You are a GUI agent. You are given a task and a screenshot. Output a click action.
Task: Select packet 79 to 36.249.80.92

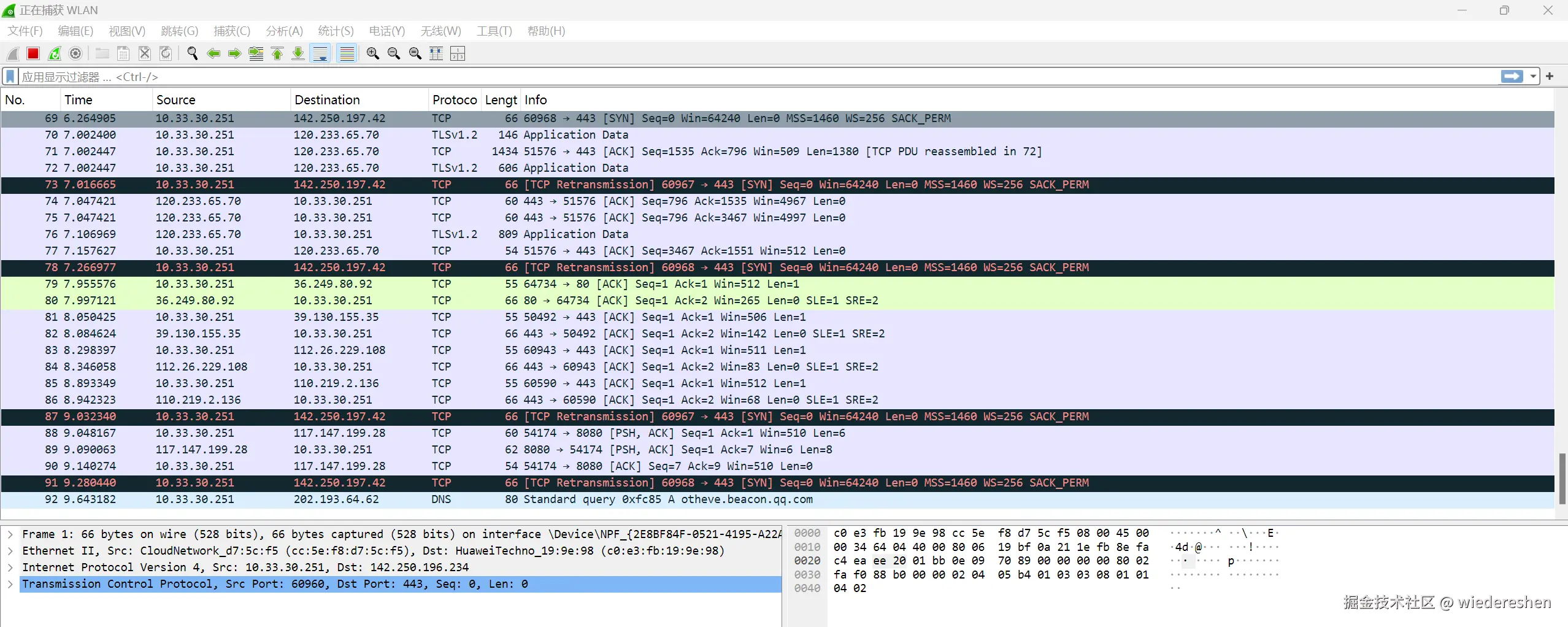(x=777, y=284)
